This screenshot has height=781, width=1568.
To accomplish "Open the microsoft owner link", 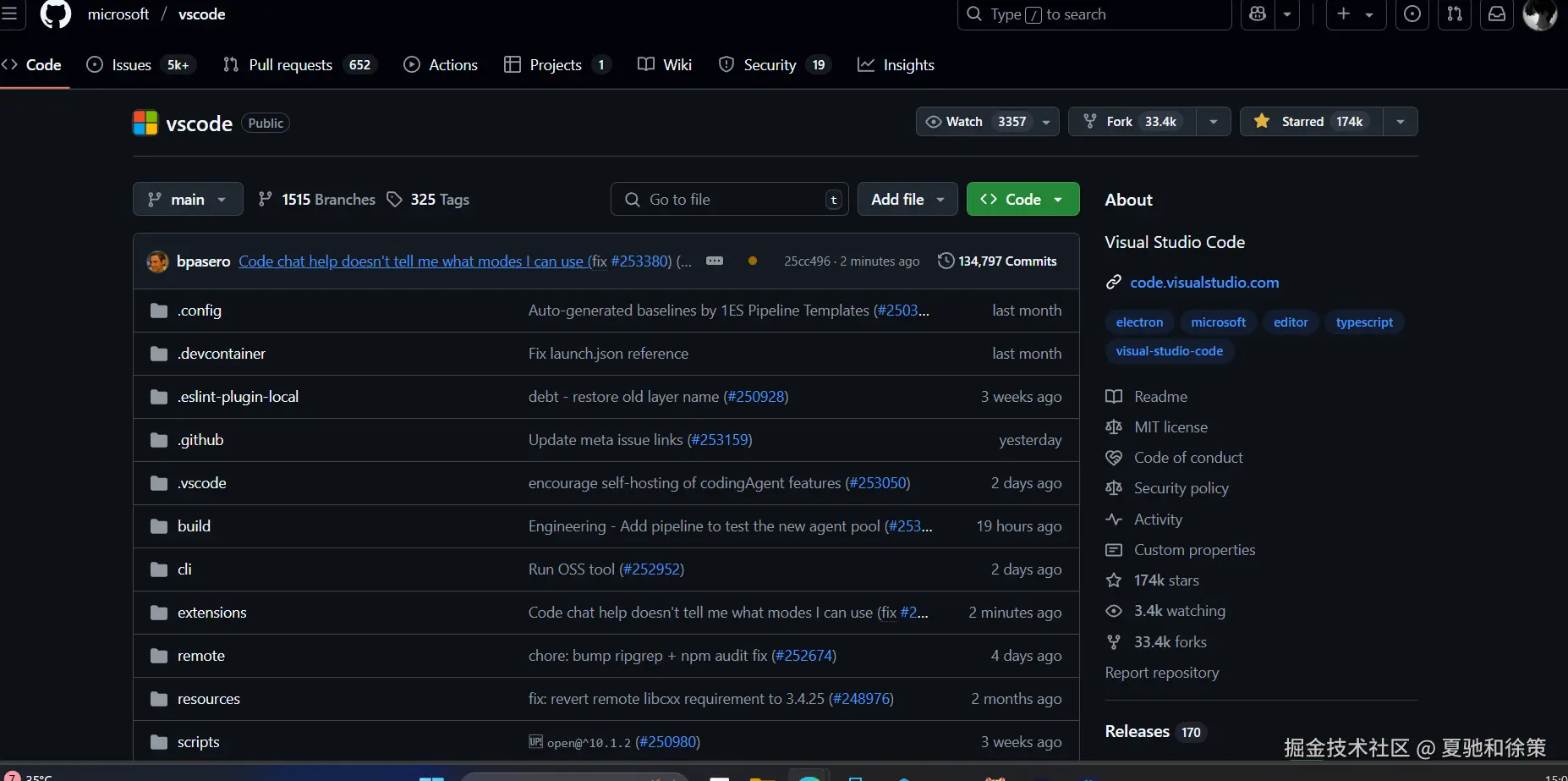I will 118,14.
